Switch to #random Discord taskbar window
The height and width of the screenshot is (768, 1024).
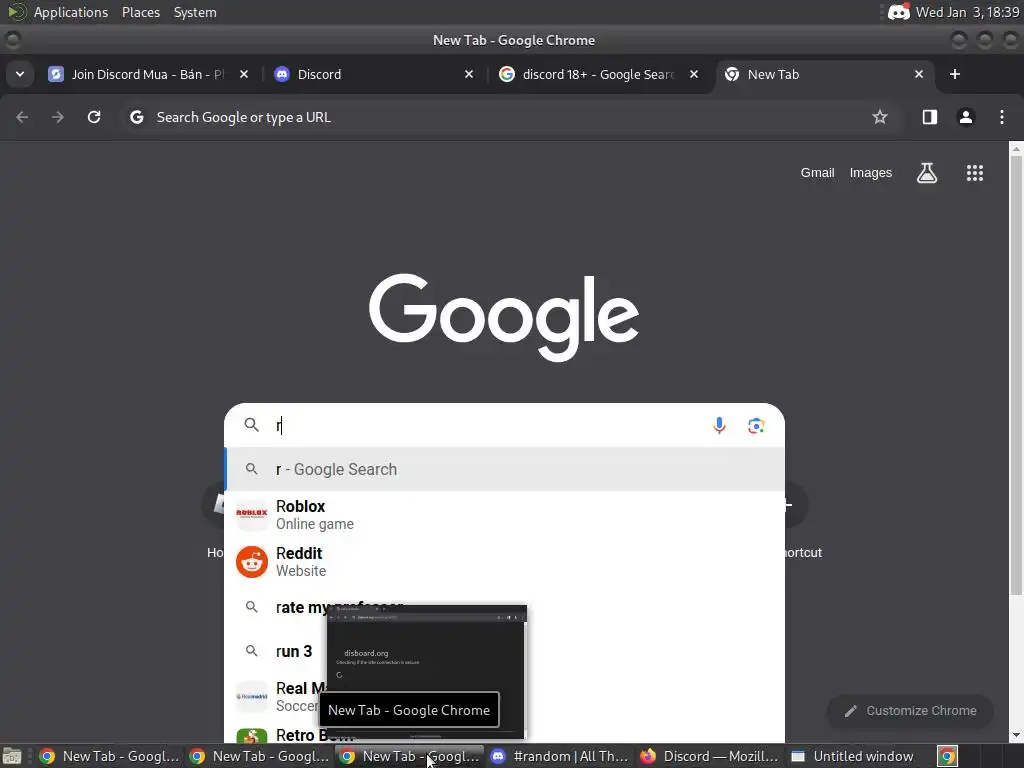(559, 756)
